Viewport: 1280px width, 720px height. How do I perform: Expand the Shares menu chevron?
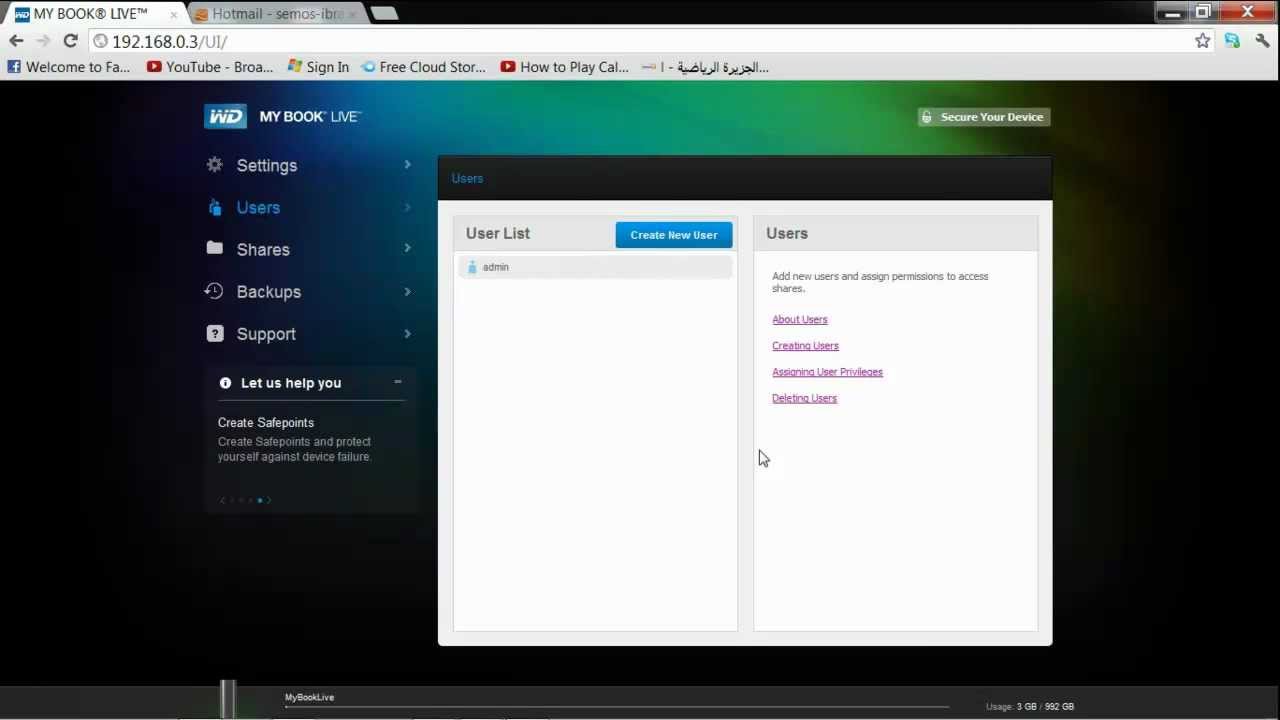(407, 248)
